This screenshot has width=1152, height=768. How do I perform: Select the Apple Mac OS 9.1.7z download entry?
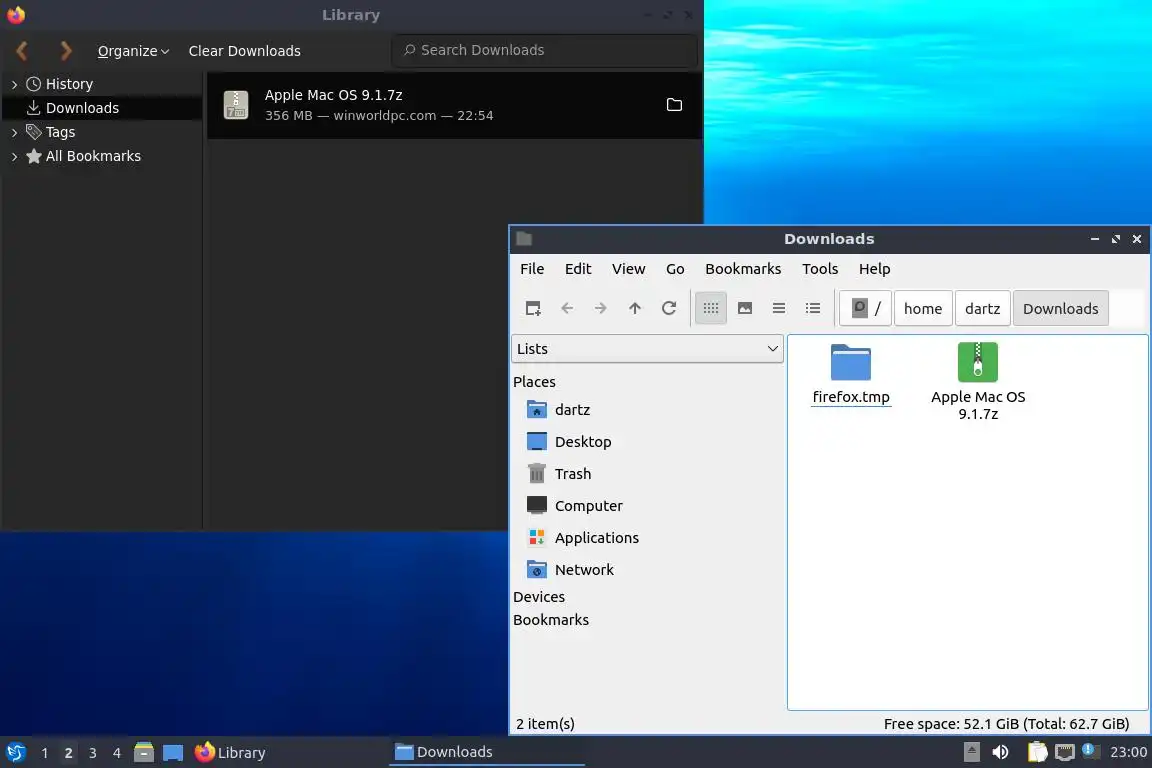click(455, 105)
